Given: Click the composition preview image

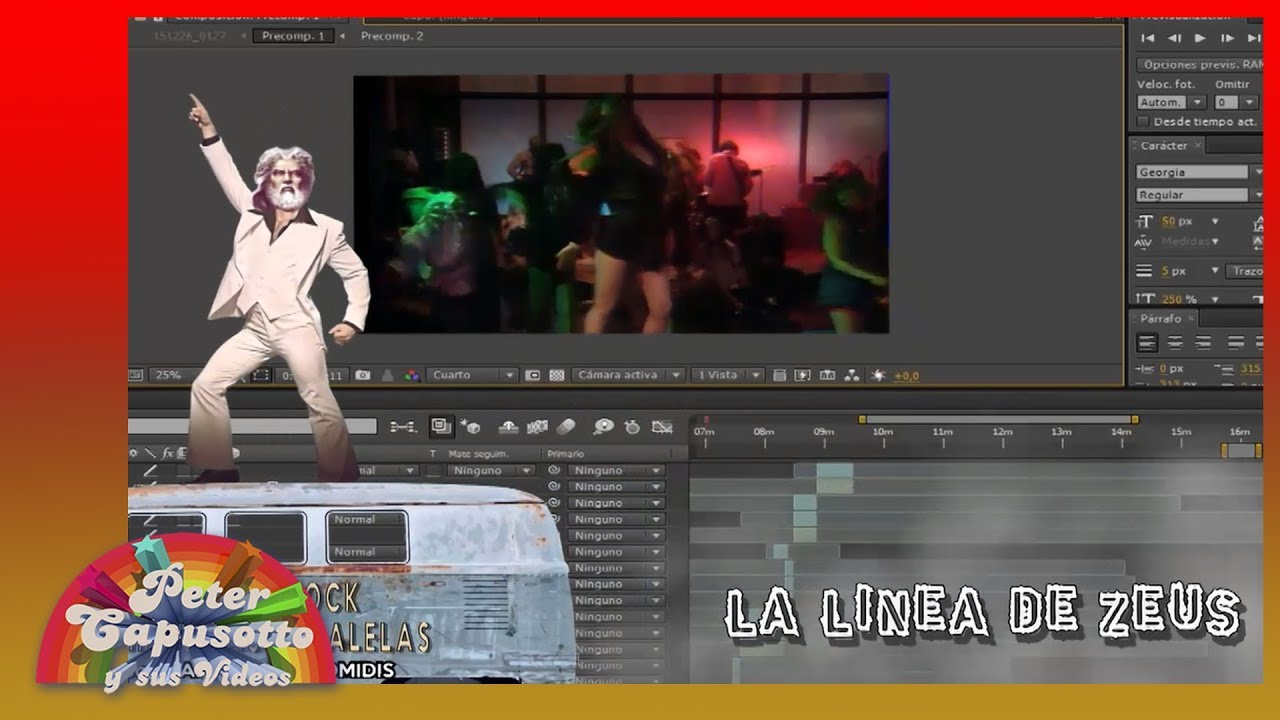Looking at the screenshot, I should [x=621, y=203].
